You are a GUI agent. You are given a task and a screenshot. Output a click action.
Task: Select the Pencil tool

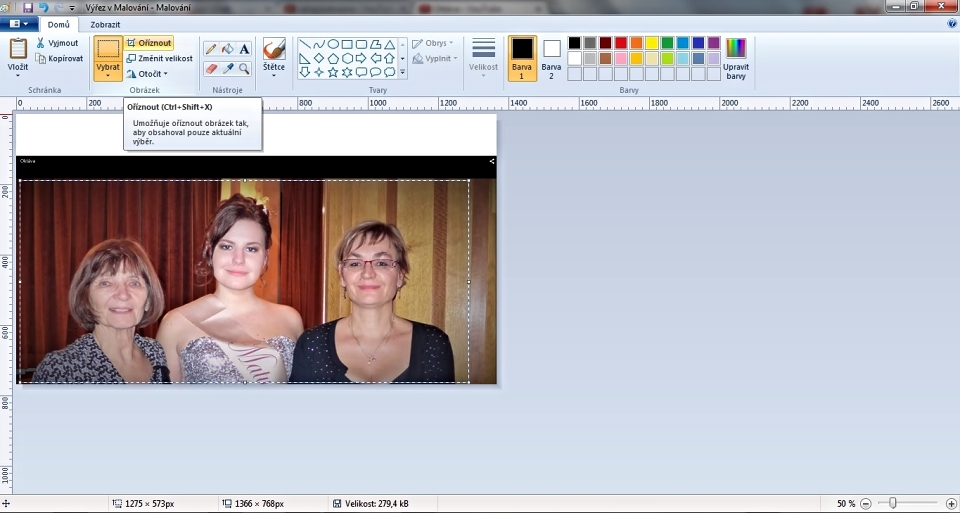[x=211, y=49]
